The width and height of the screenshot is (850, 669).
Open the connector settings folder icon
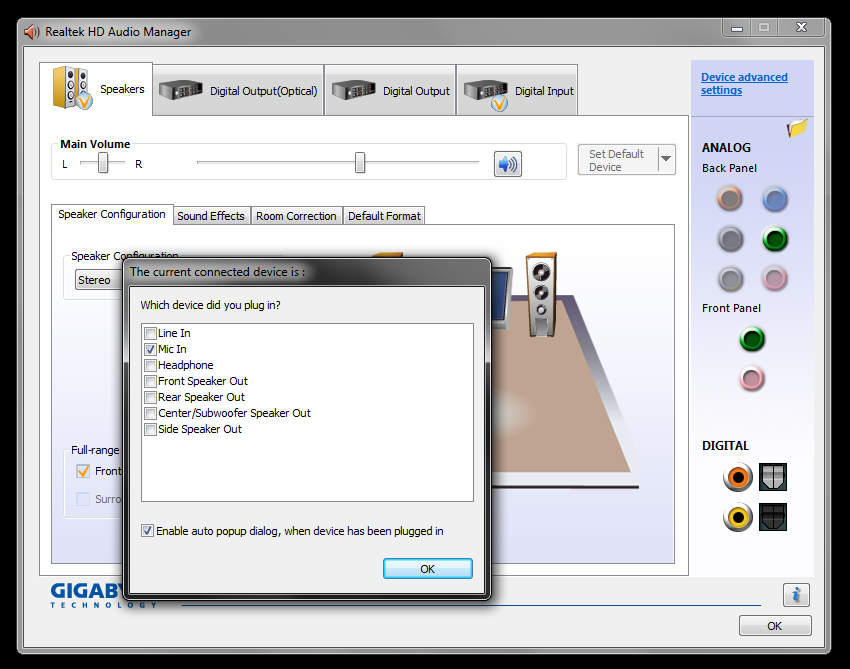tap(797, 128)
